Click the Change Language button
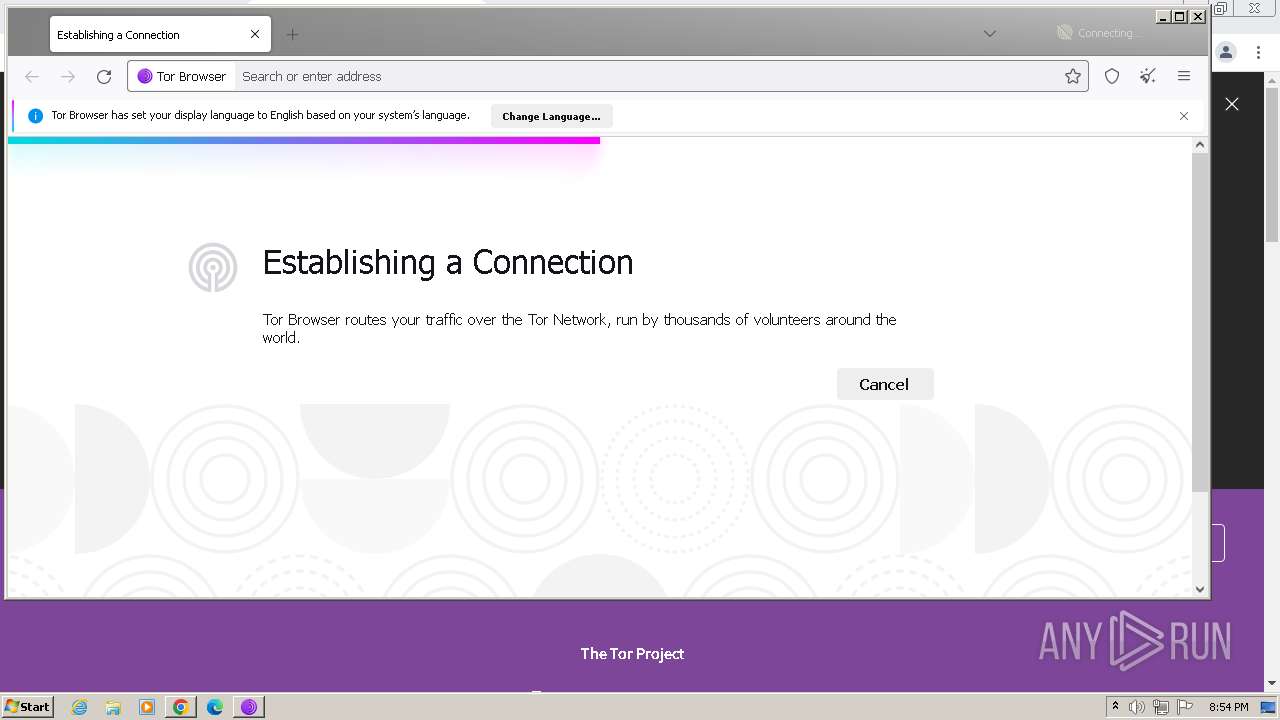Screen dimensions: 1280x720 point(551,116)
